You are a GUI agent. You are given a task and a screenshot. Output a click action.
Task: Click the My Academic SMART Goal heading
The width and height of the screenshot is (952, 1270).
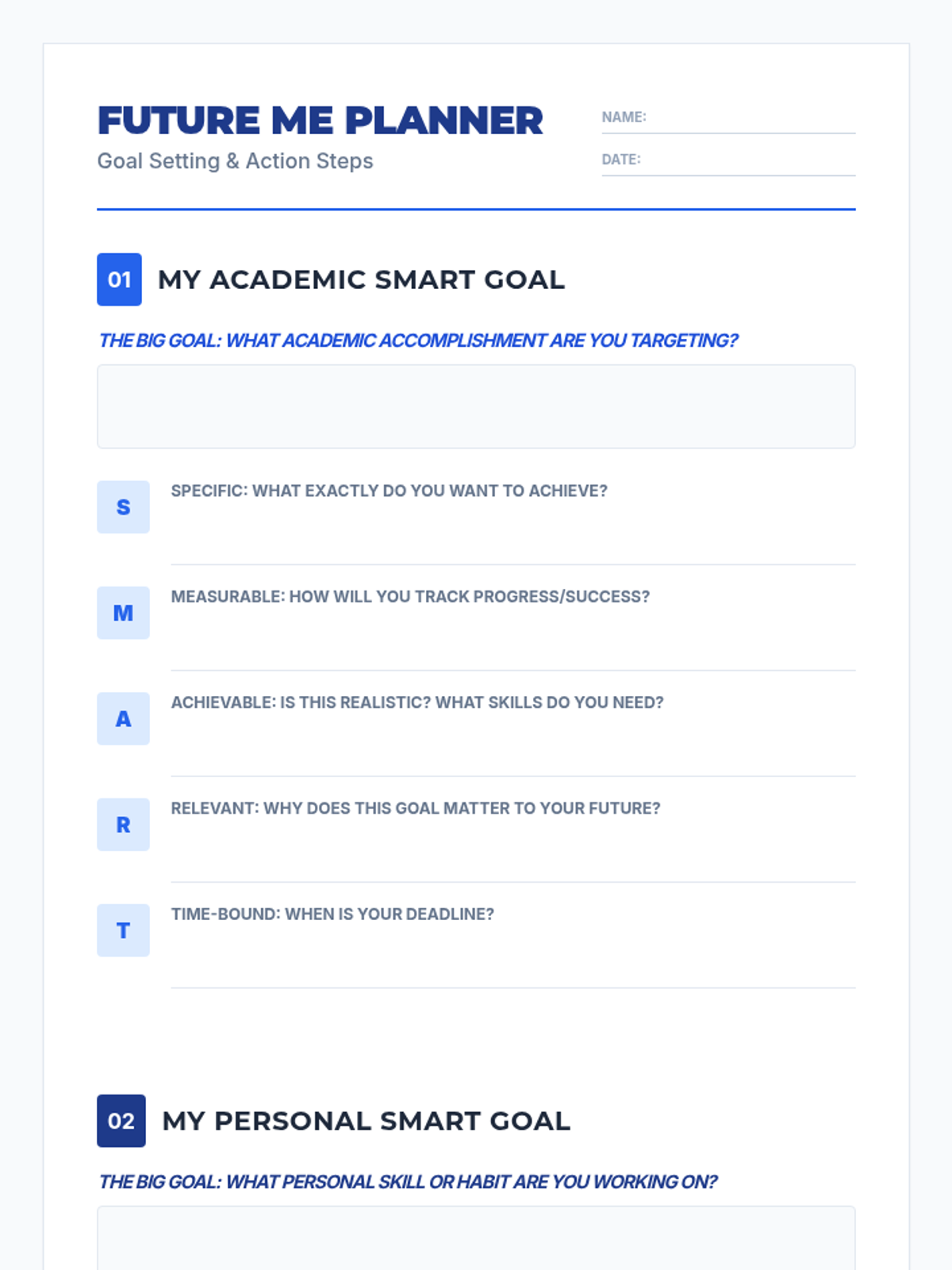click(361, 279)
